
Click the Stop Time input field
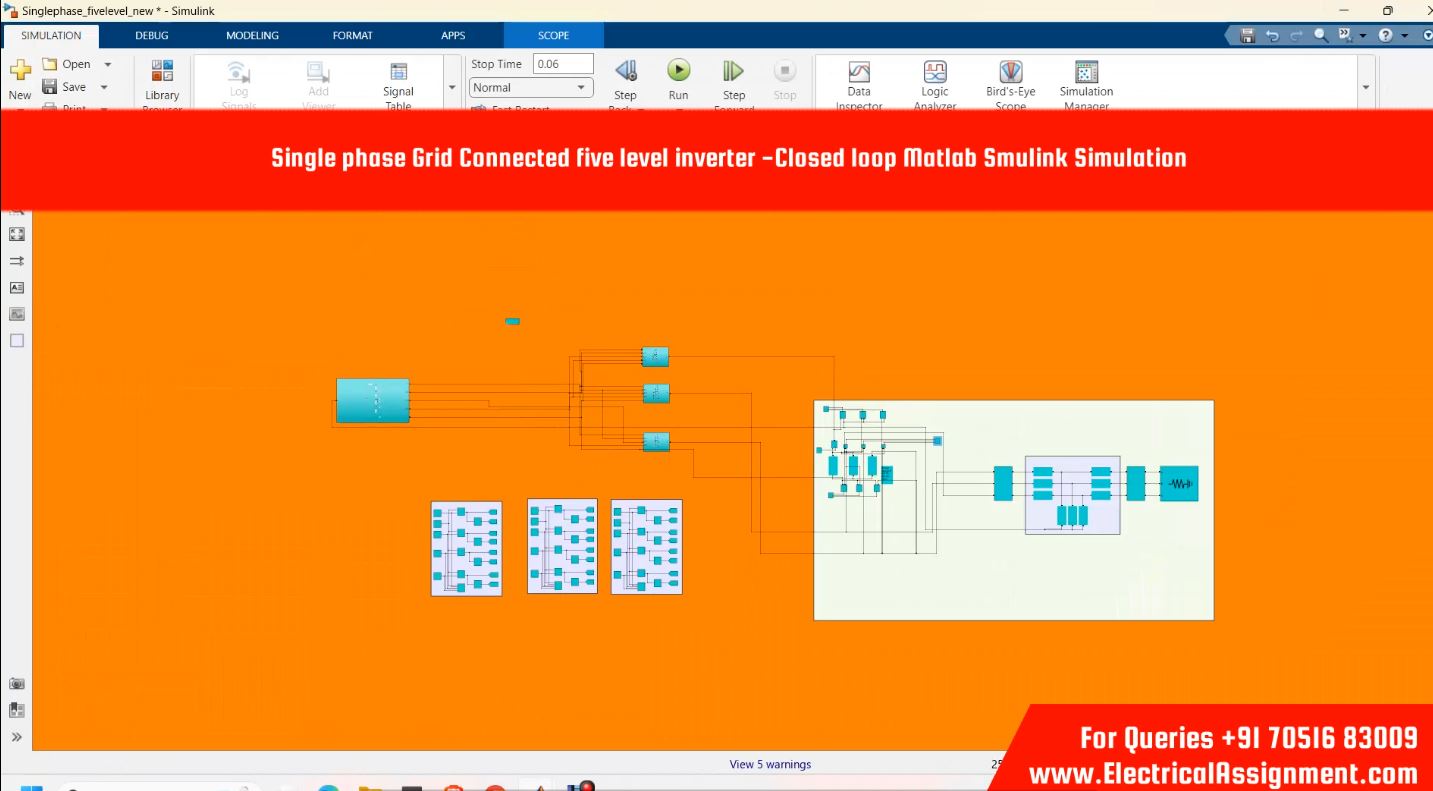[x=563, y=64]
